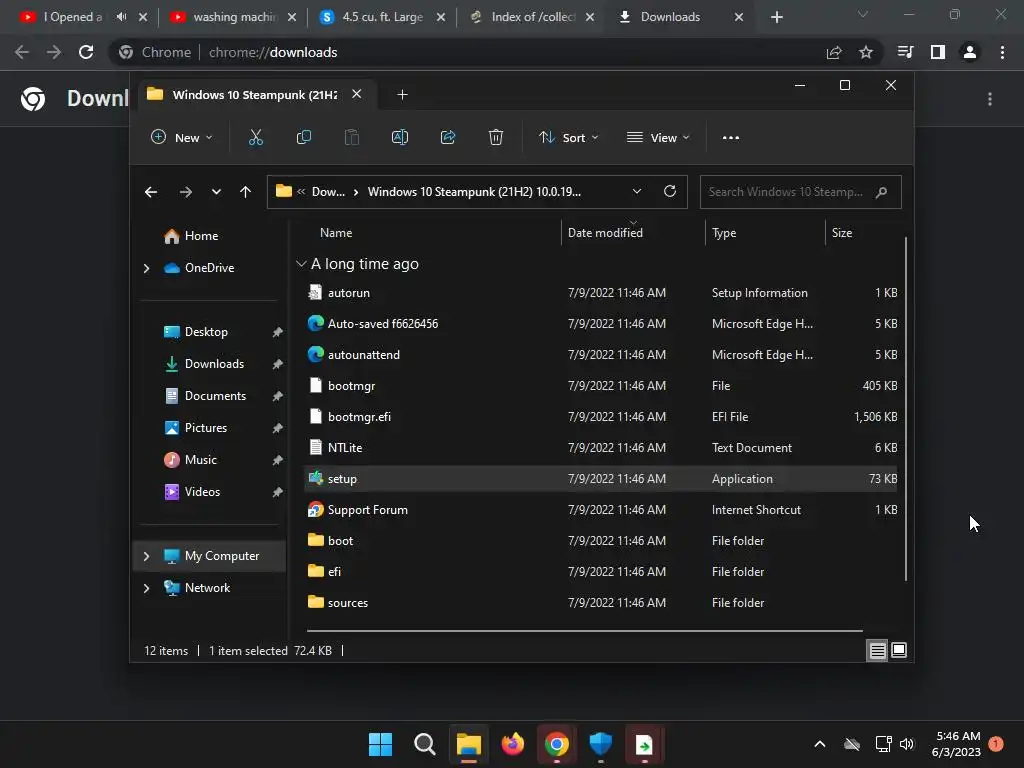This screenshot has height=768, width=1024.
Task: Open the Chrome media control icon
Action: click(905, 52)
